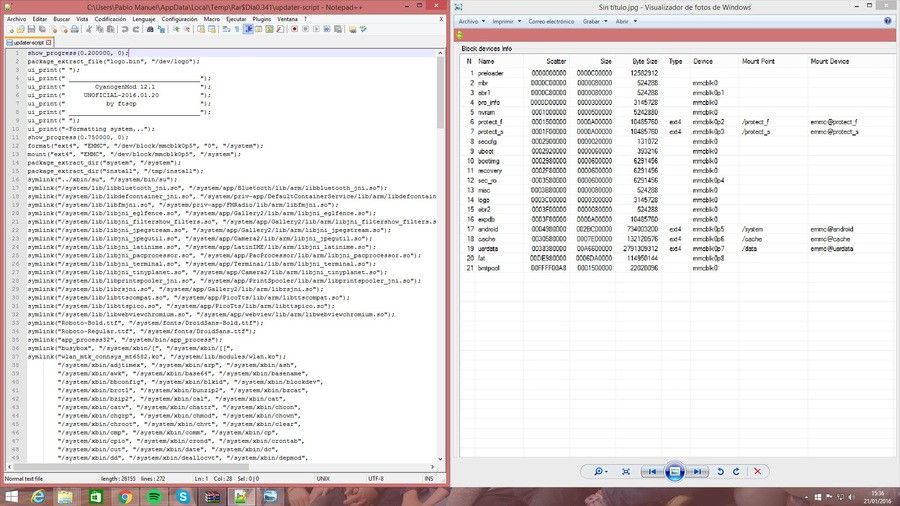Open Spotify from the taskbar
The image size is (900, 506).
(154, 497)
